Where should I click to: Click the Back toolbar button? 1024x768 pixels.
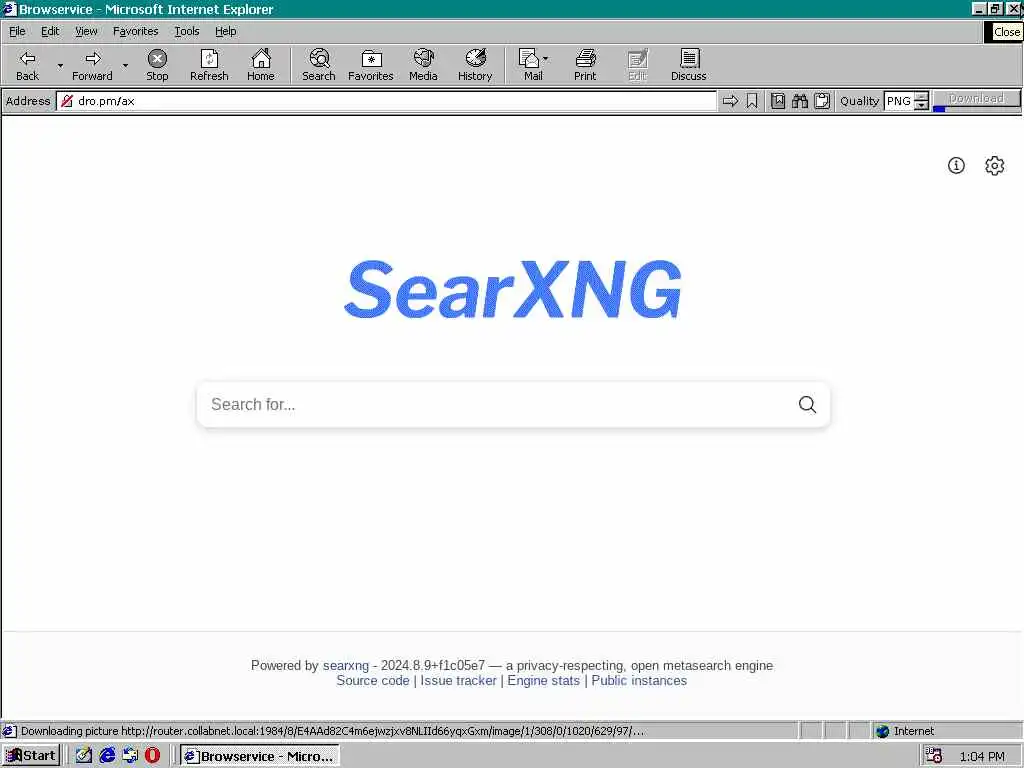[x=27, y=65]
